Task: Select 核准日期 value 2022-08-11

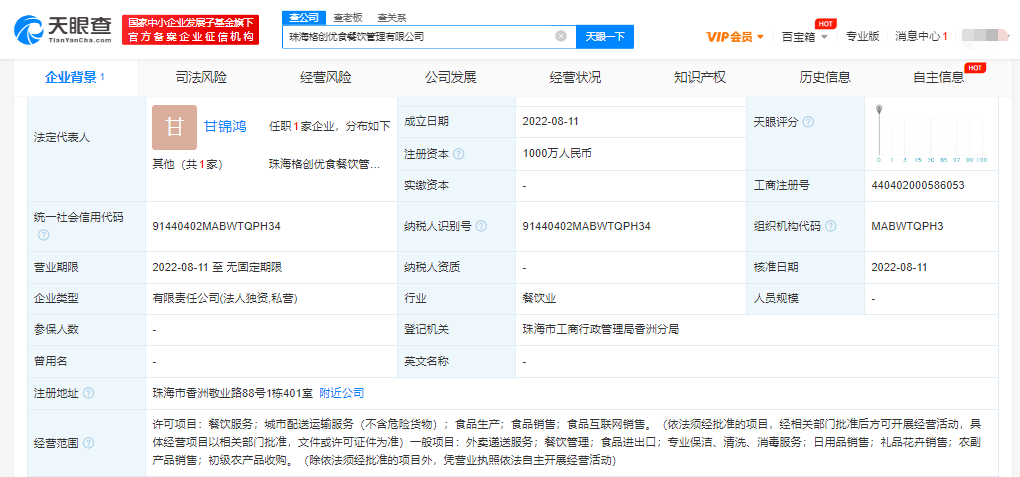Action: click(899, 267)
